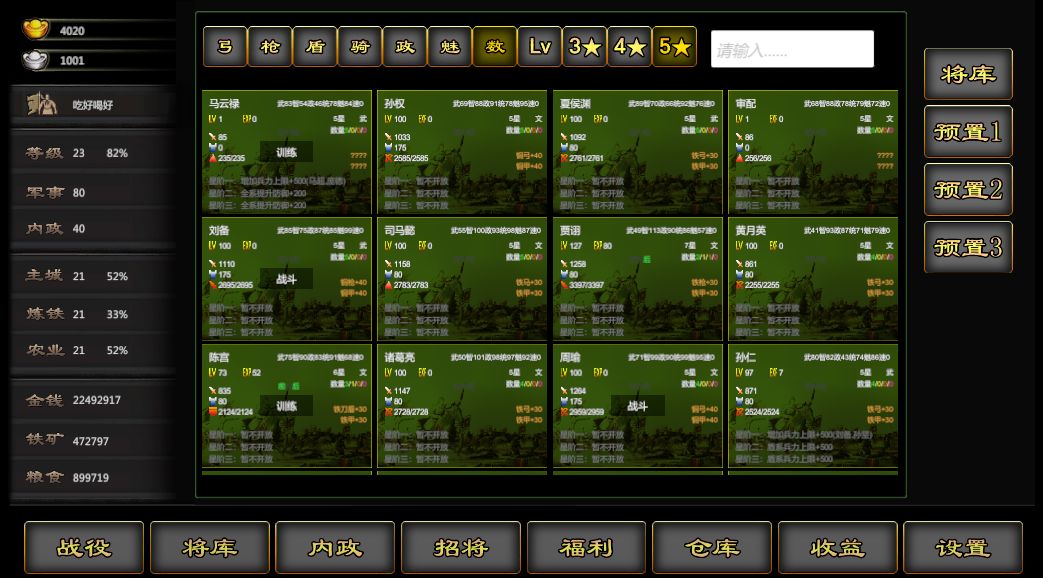Click 训练 button on 马云禄 card
This screenshot has height=578, width=1043.
tap(287, 152)
